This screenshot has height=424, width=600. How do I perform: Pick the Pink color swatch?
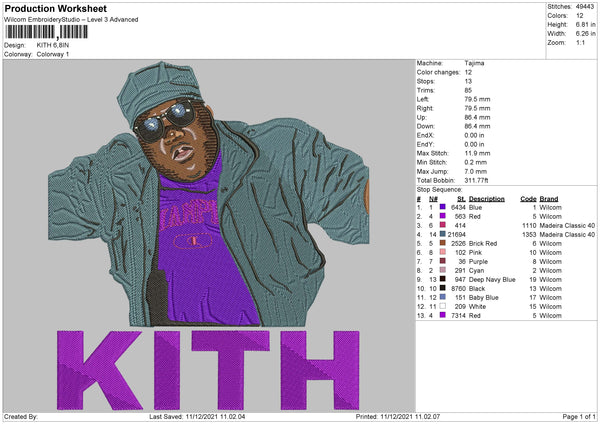[442, 252]
